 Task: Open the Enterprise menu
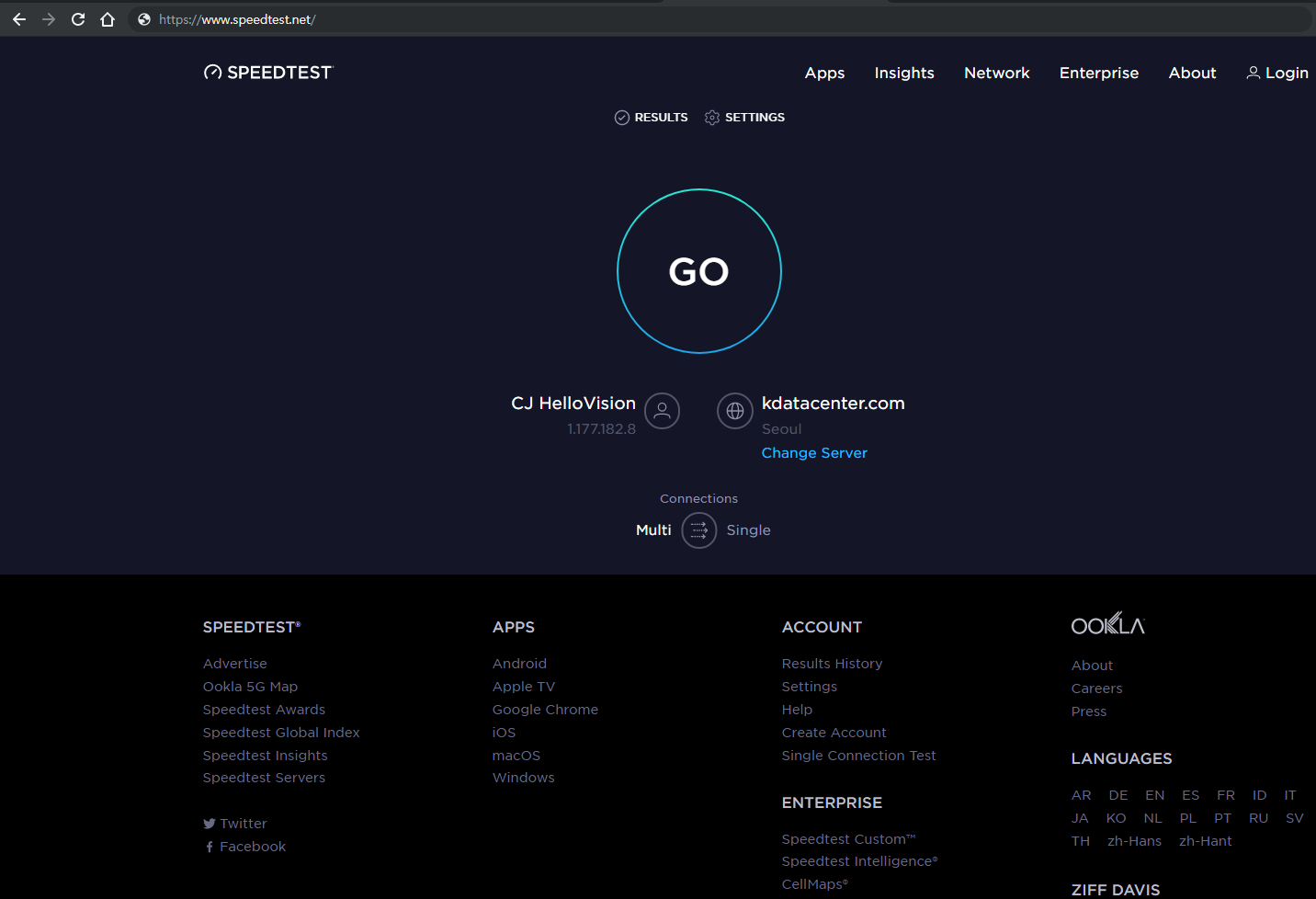1099,73
